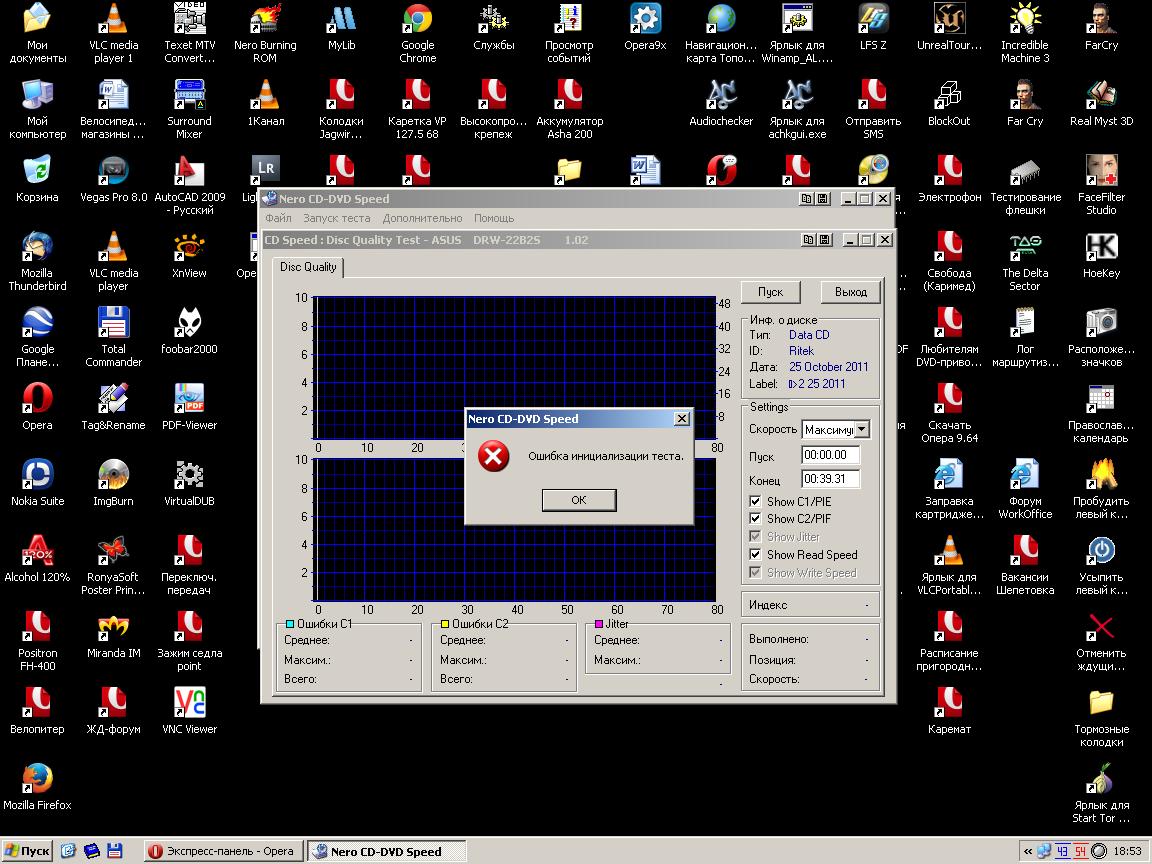This screenshot has height=864, width=1152.
Task: Click OK in the error dialog
Action: tap(579, 500)
